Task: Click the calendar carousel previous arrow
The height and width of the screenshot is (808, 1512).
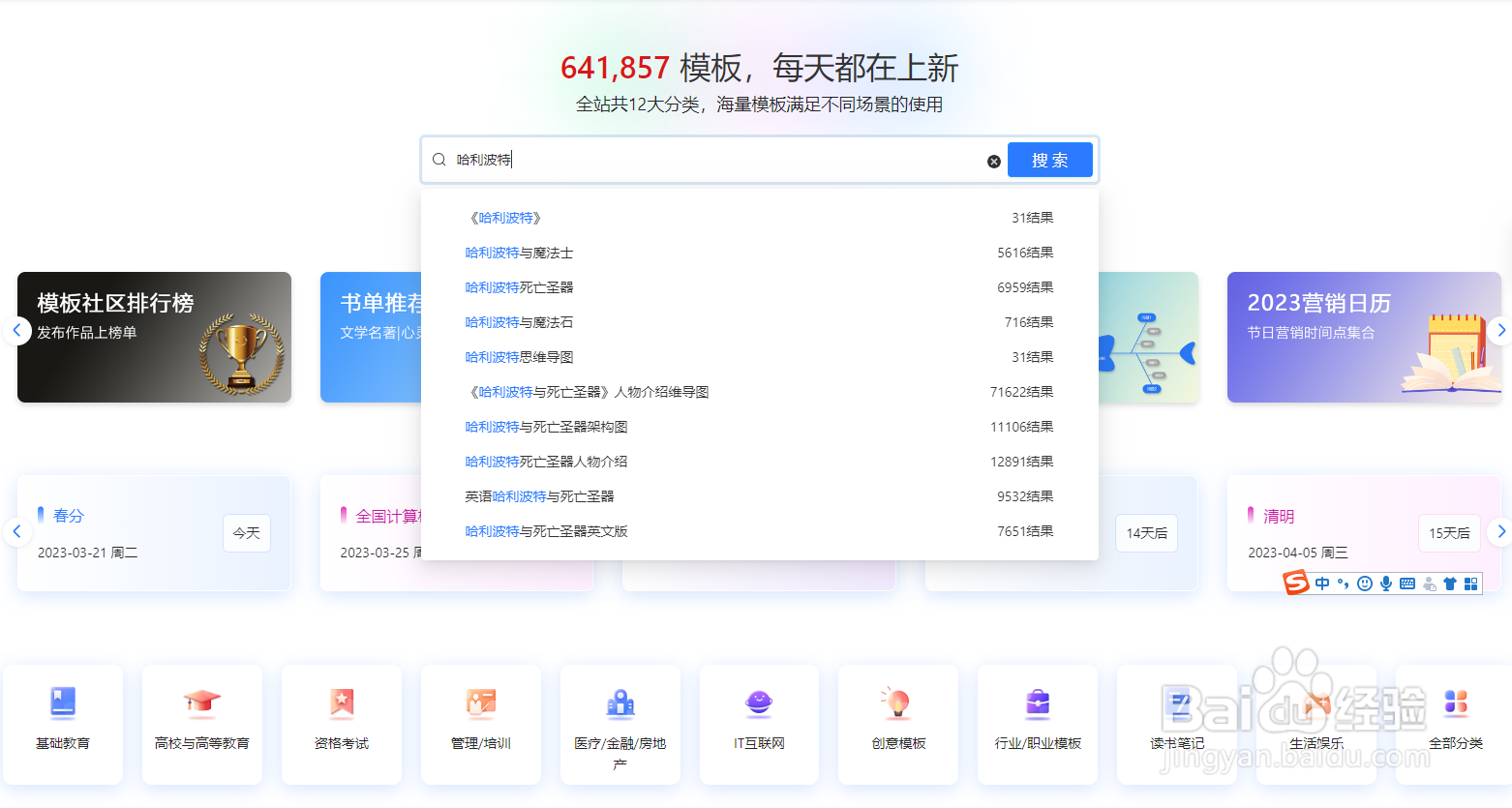Action: [x=16, y=531]
